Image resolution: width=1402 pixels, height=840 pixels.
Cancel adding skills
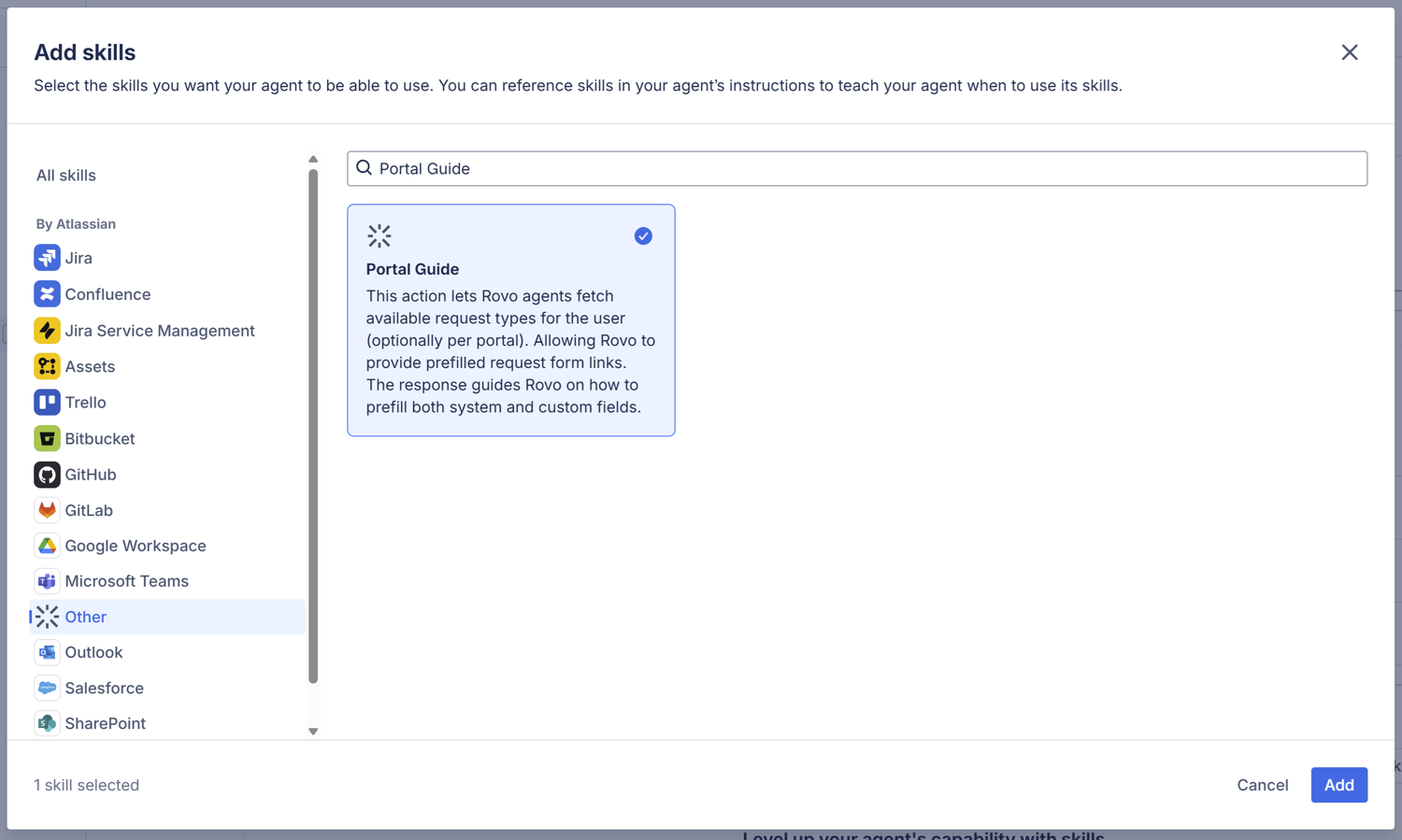click(1262, 785)
